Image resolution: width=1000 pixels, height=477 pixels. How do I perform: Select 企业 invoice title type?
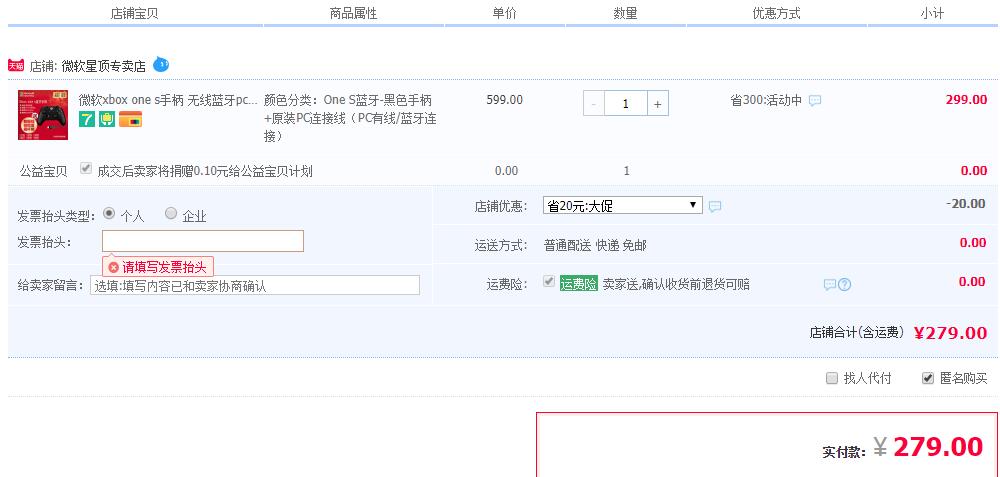(x=170, y=214)
